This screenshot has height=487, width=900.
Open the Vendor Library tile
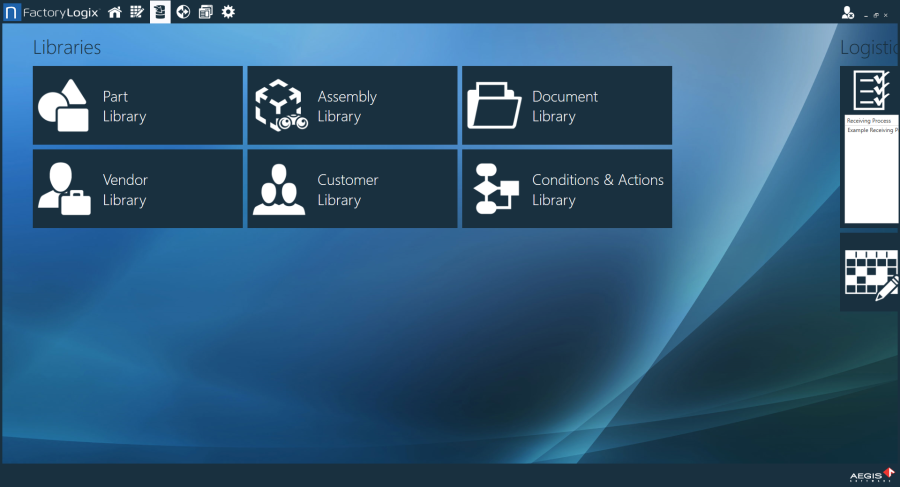pyautogui.click(x=138, y=189)
